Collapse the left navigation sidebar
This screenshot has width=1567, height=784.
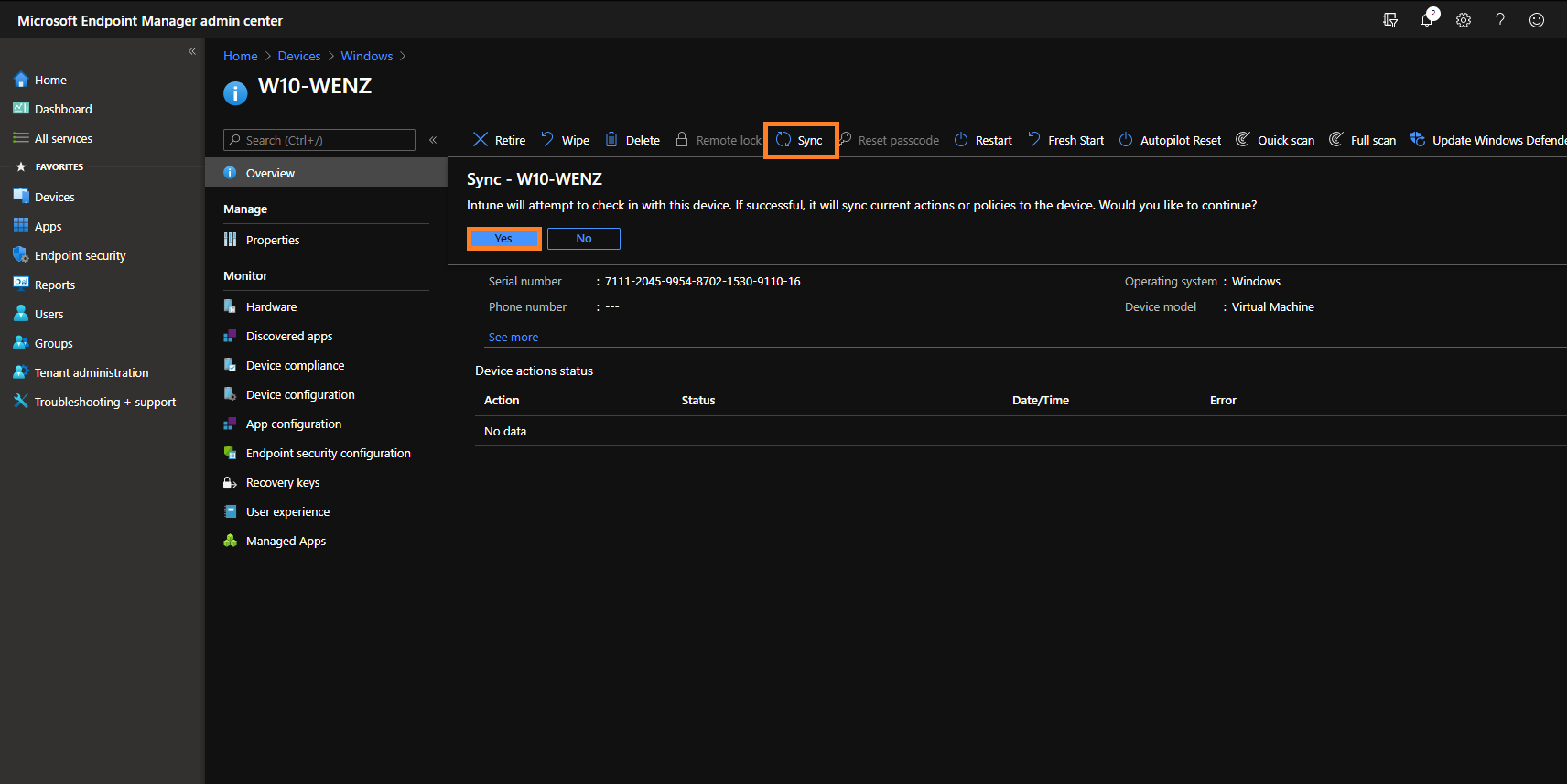point(192,51)
